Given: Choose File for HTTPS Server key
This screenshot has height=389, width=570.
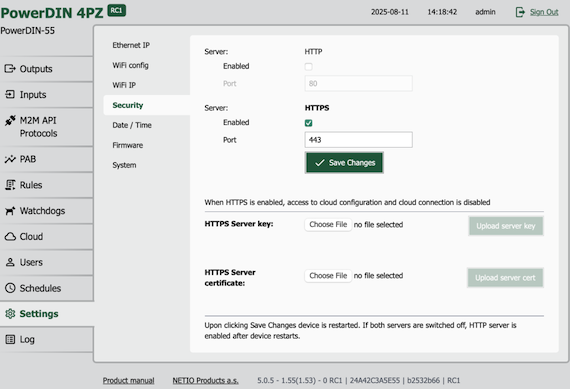Looking at the screenshot, I should 328,225.
